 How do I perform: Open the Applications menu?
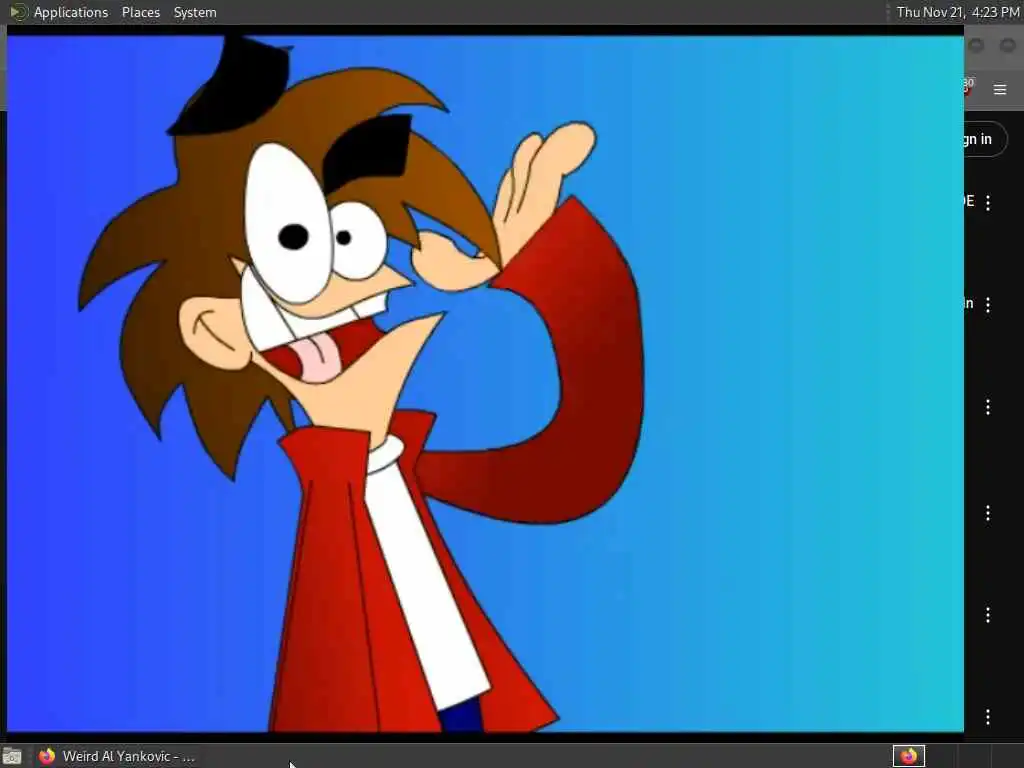tap(71, 12)
